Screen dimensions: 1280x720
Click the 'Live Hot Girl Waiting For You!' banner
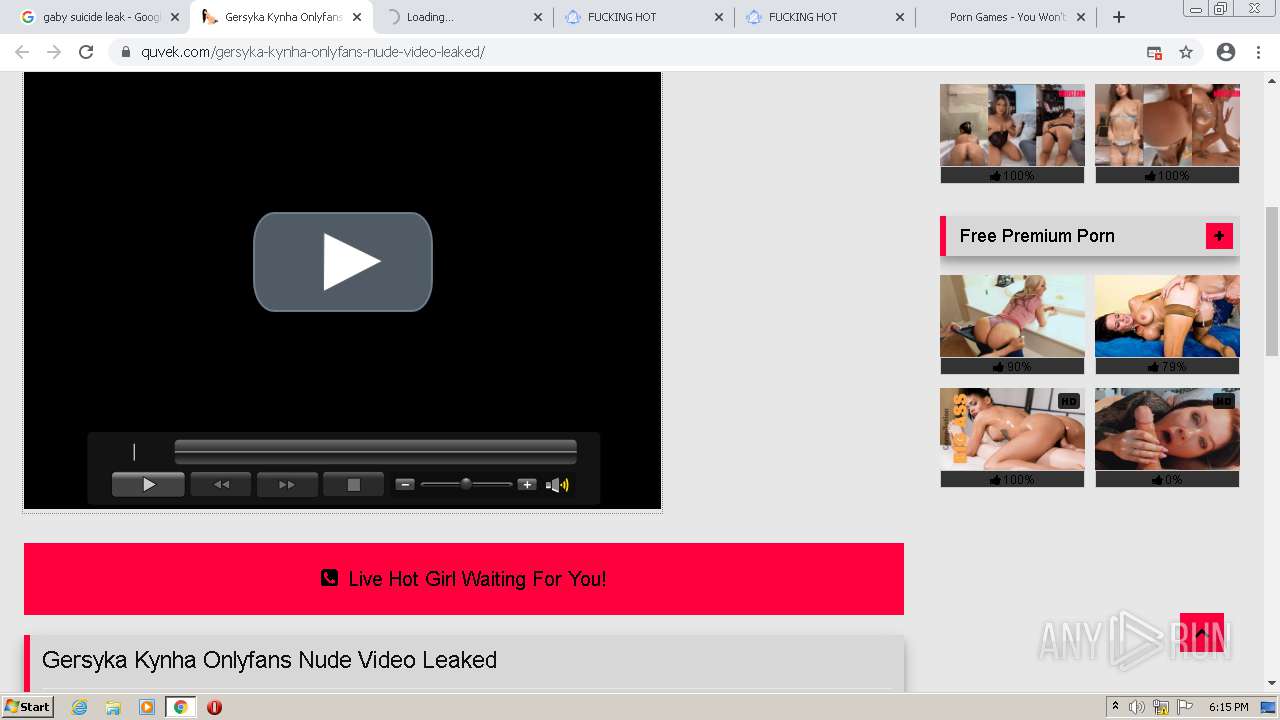point(464,579)
